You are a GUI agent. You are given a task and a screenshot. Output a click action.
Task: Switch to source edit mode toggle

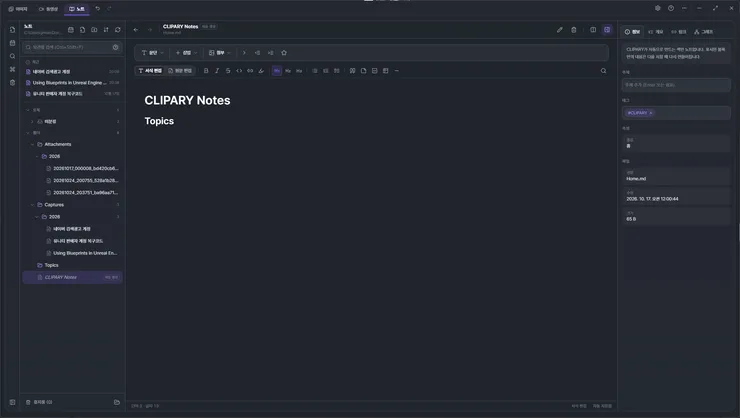pyautogui.click(x=180, y=71)
